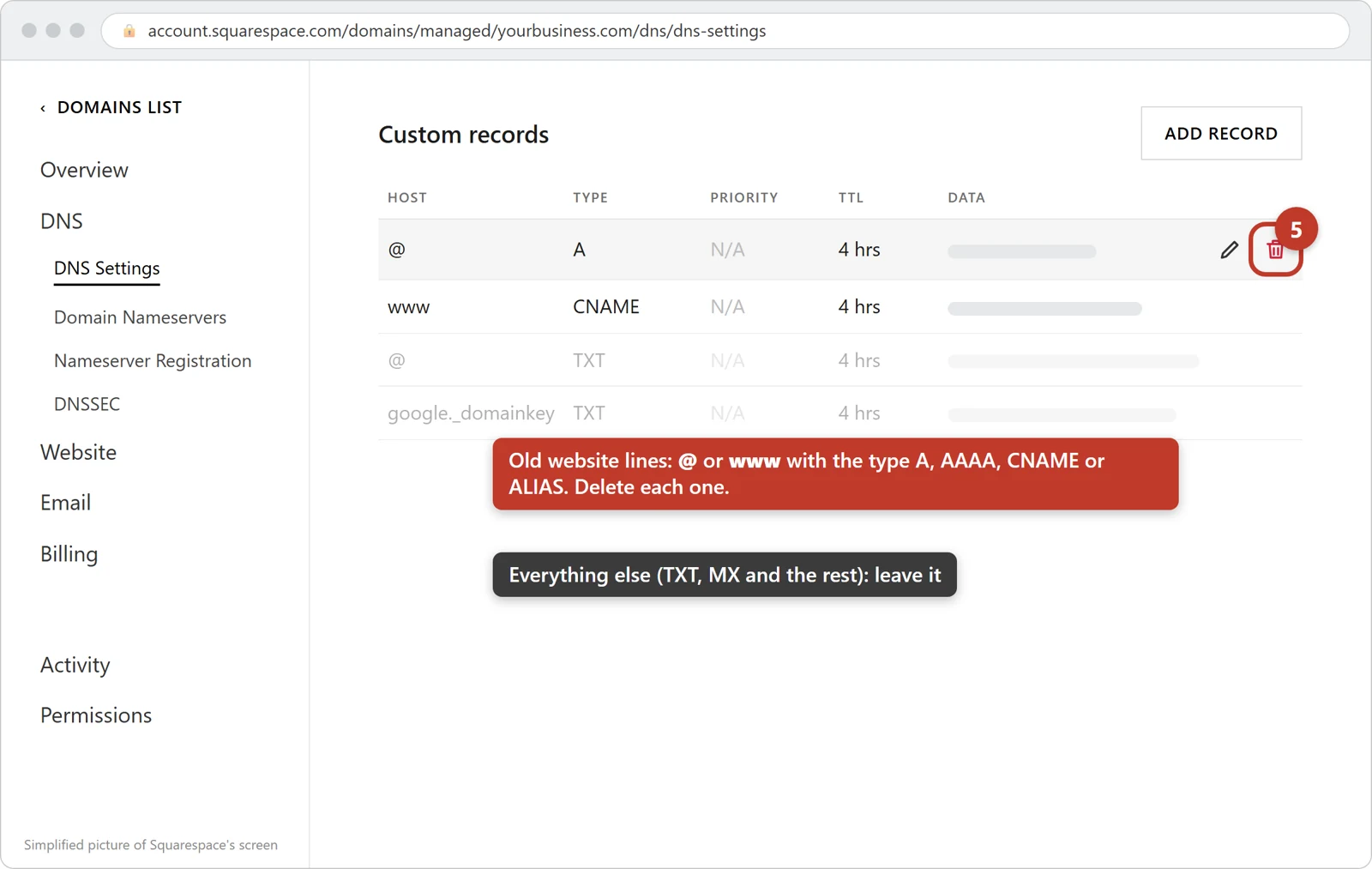
Task: Click the TYPE column header
Action: (590, 197)
